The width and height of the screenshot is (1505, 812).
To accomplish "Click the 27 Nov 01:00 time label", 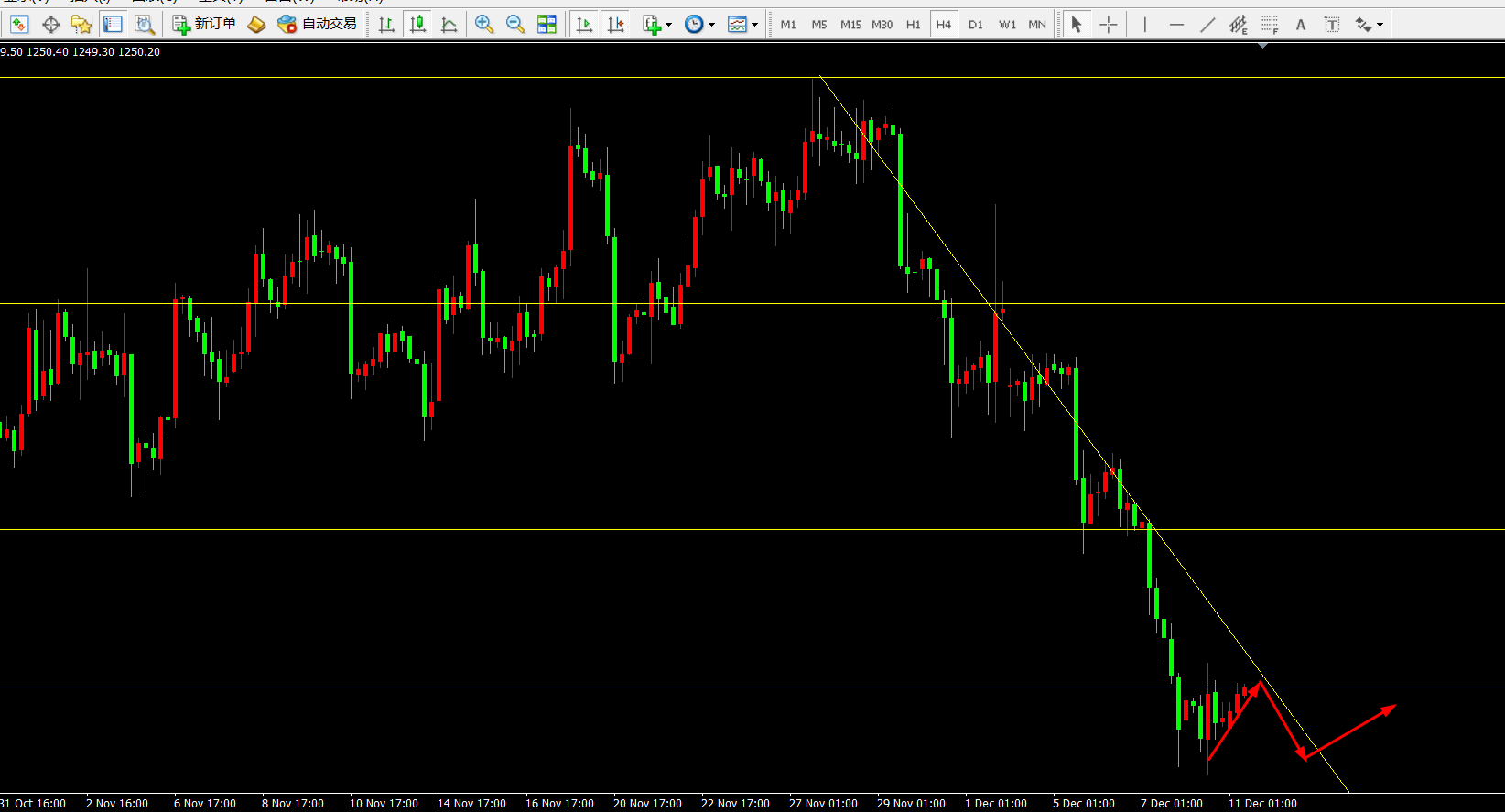I will [x=823, y=803].
